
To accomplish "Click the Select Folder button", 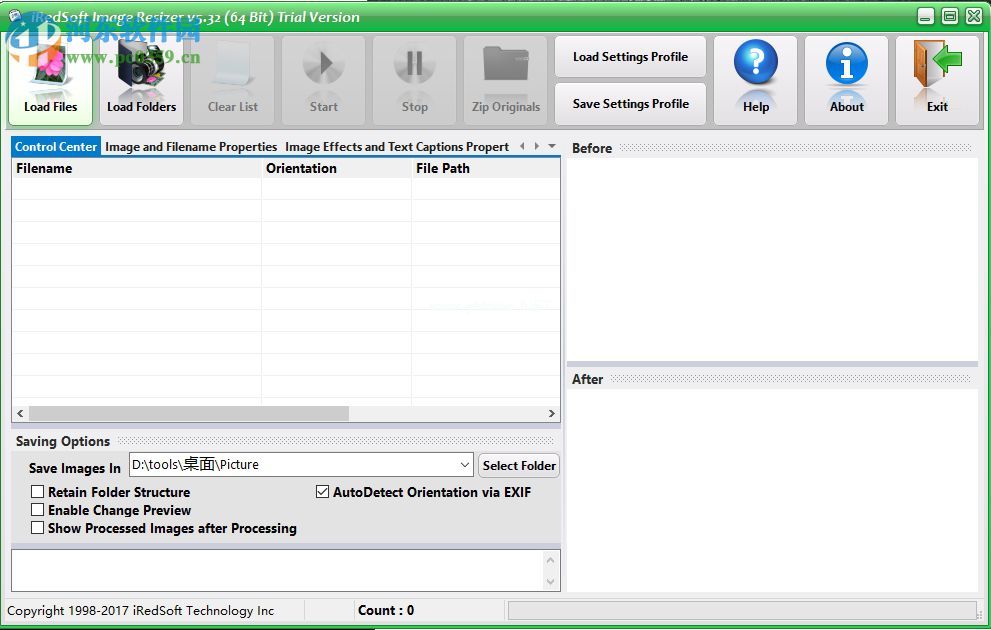I will [519, 465].
